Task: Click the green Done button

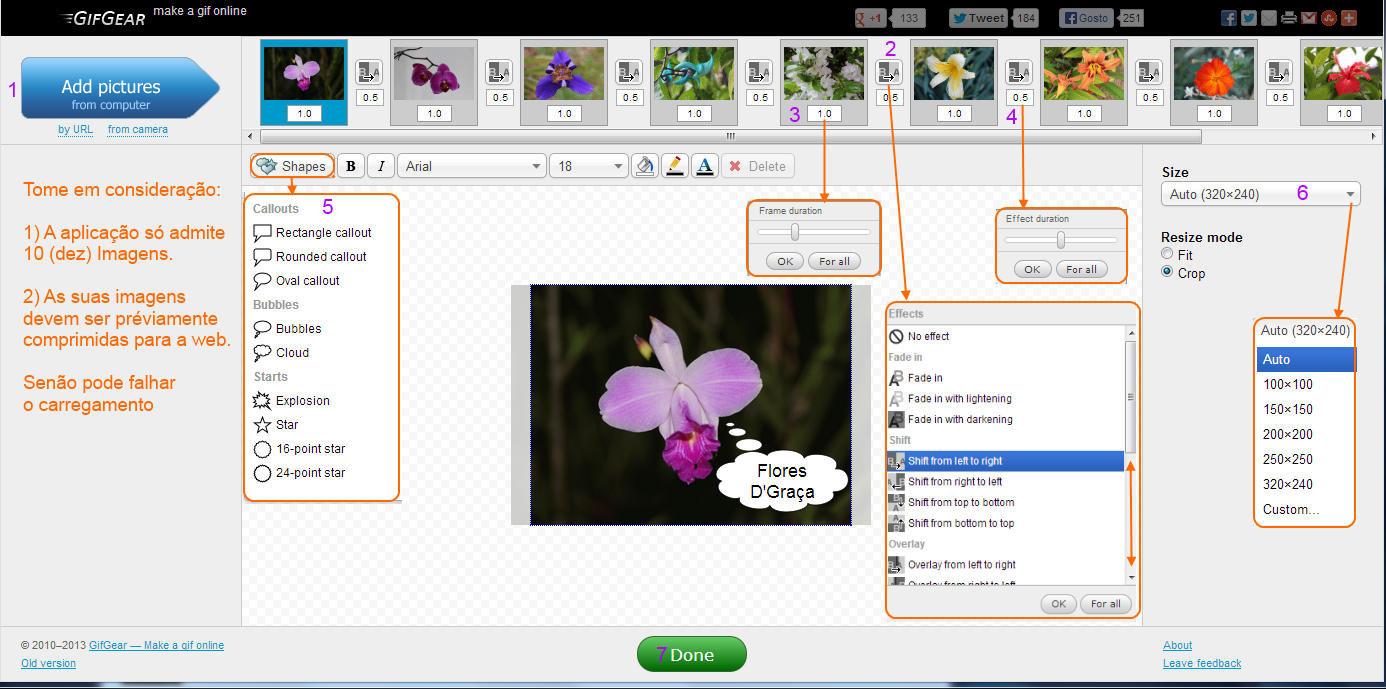Action: tap(692, 654)
